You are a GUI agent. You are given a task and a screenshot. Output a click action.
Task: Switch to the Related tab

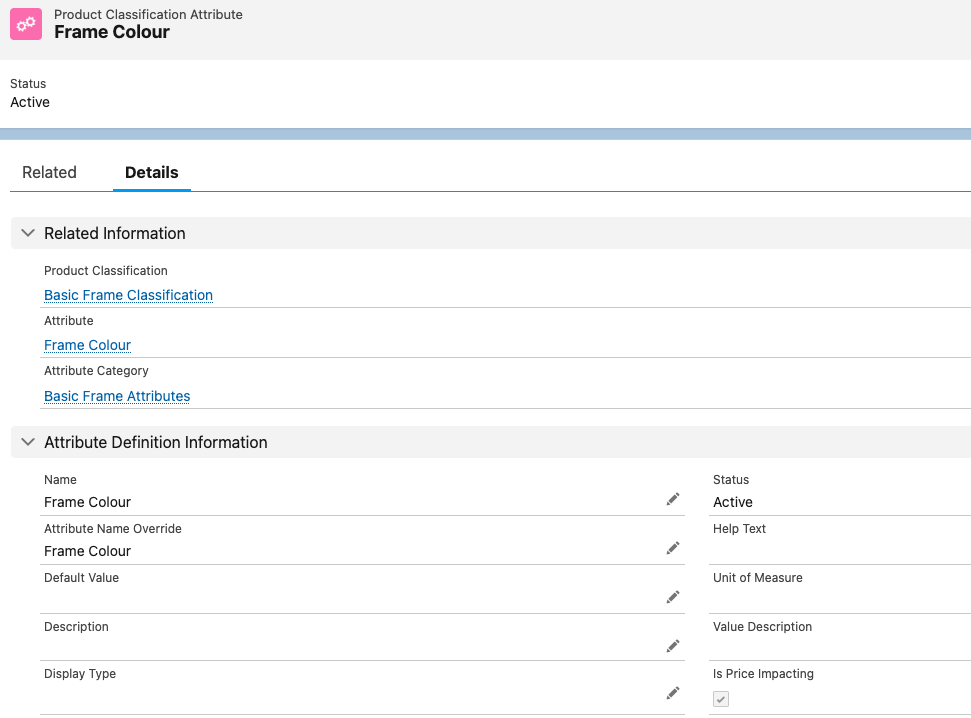pos(49,172)
